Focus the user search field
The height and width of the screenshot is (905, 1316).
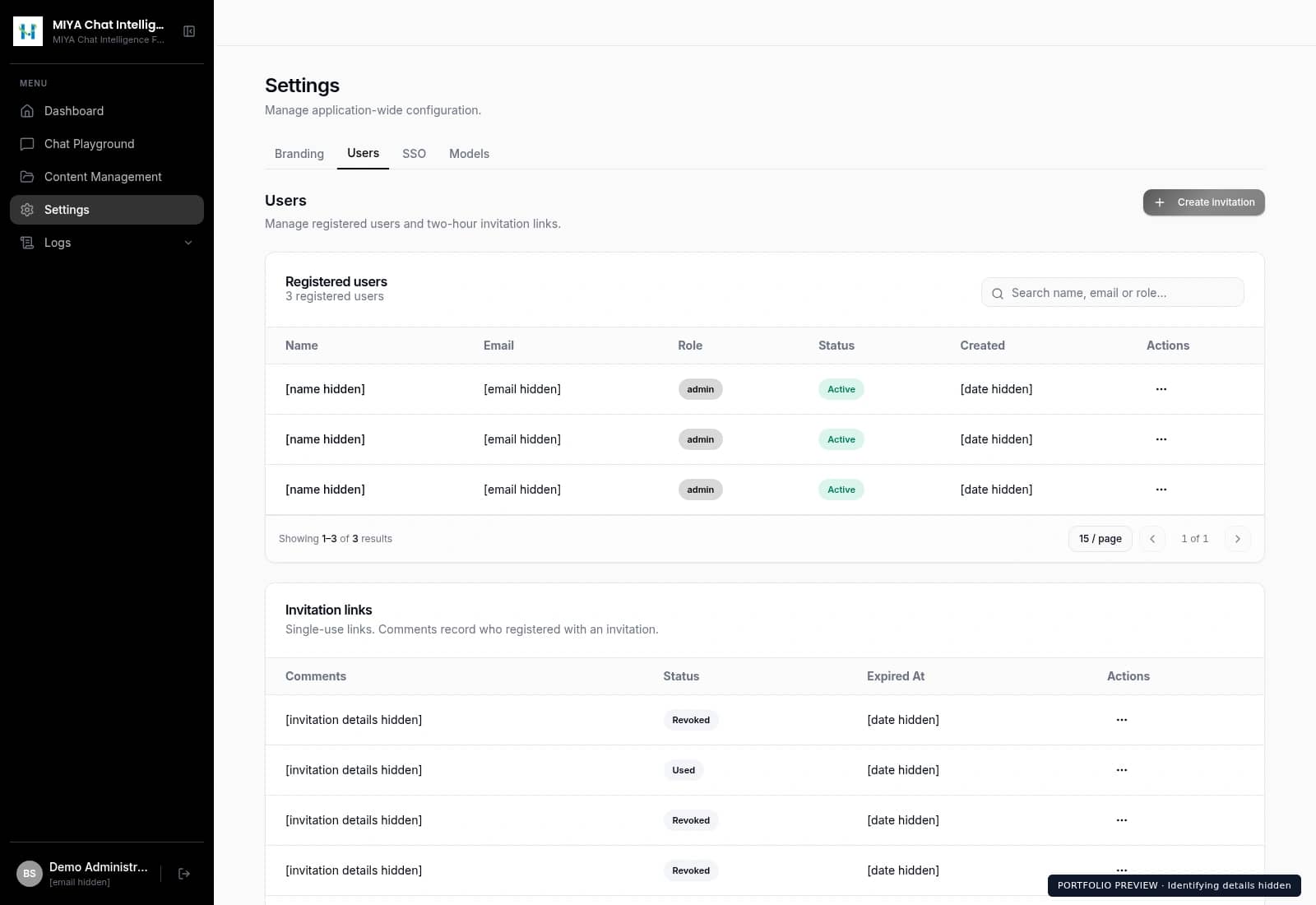[1113, 293]
